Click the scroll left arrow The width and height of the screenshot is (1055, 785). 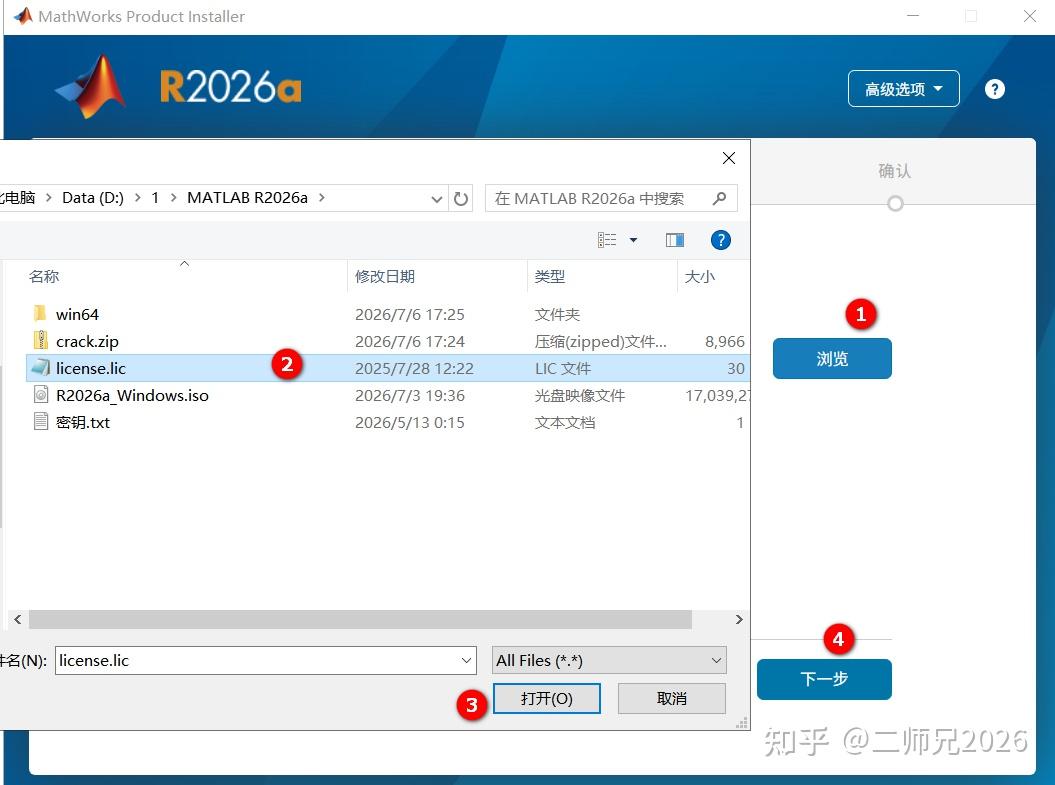17,620
